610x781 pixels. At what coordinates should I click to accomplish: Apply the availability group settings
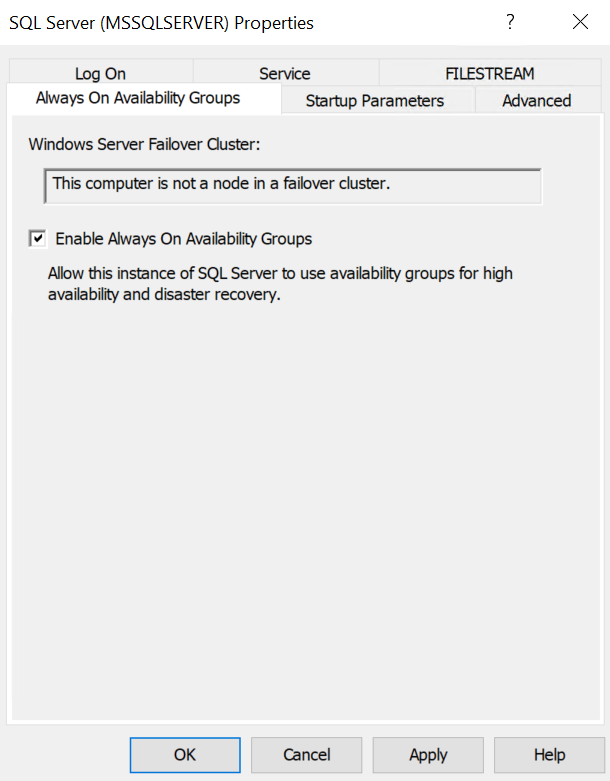point(428,755)
